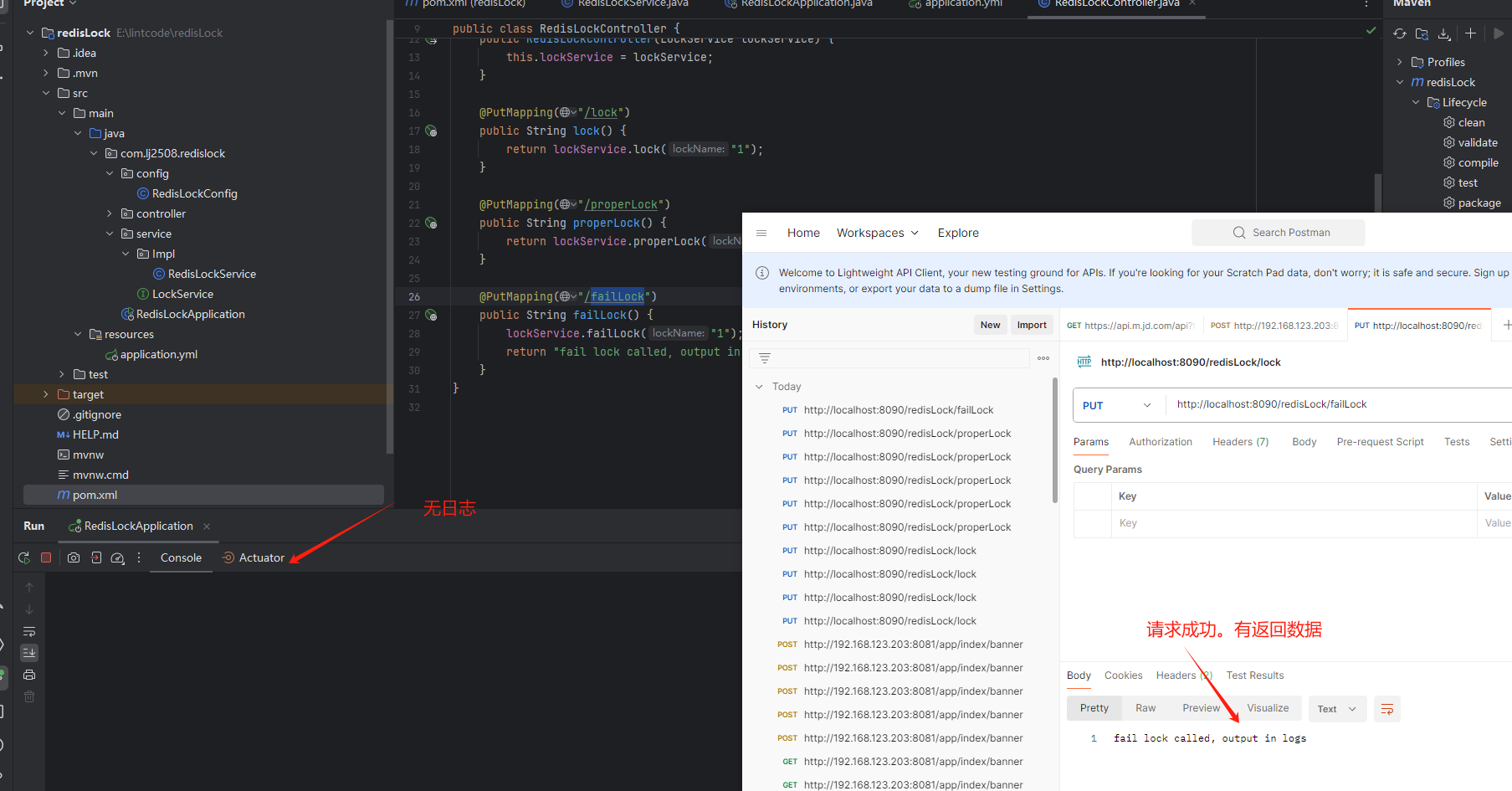This screenshot has height=791, width=1512.
Task: Click the Query Params Key input
Action: coord(1292,523)
